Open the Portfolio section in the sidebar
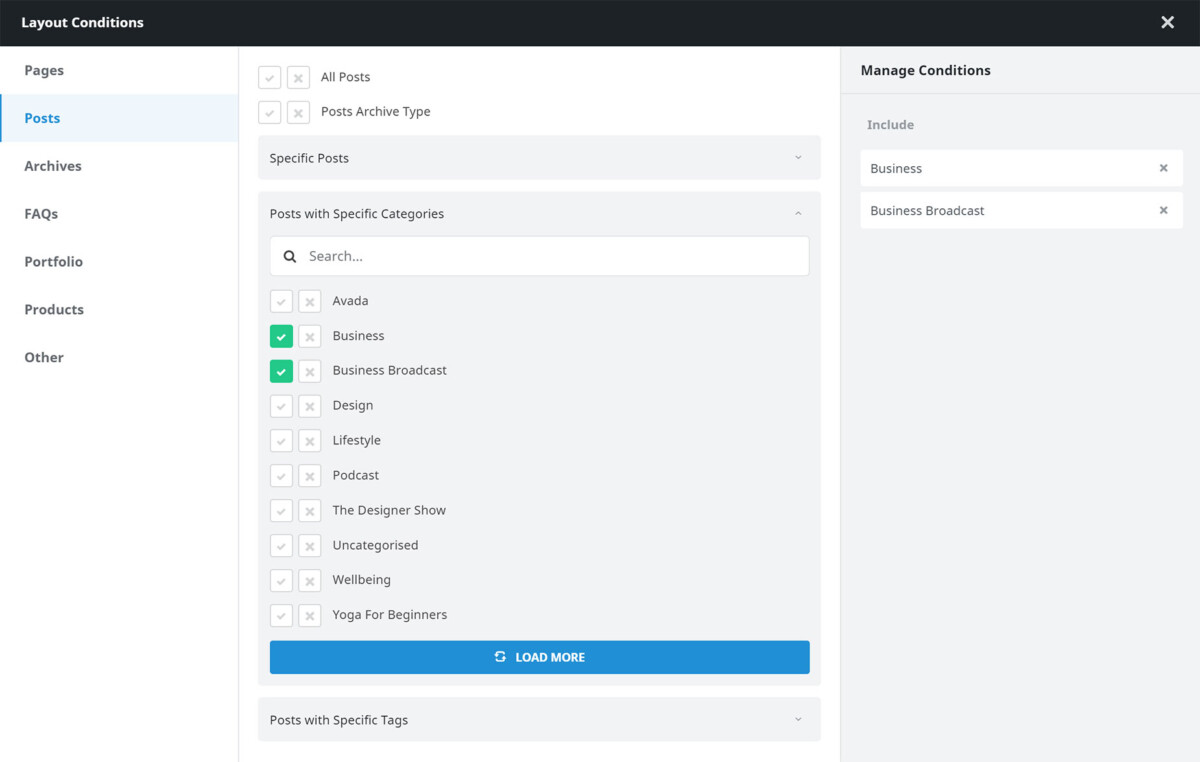This screenshot has height=762, width=1200. [53, 261]
